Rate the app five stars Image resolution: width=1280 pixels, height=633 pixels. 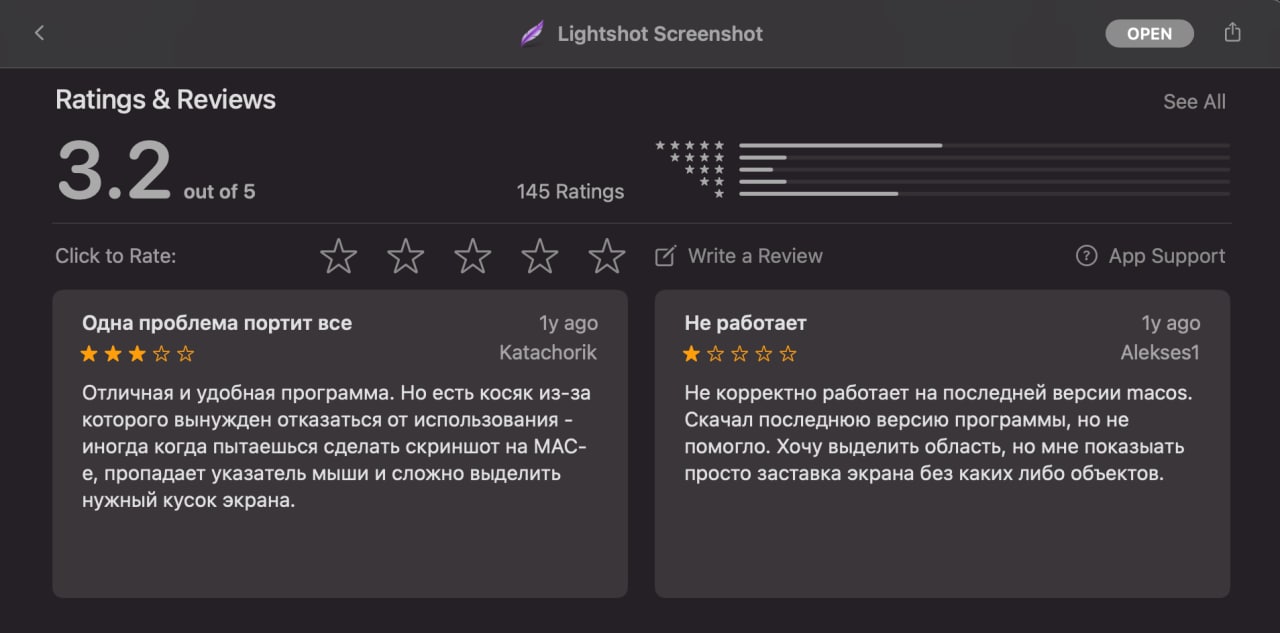(x=607, y=256)
